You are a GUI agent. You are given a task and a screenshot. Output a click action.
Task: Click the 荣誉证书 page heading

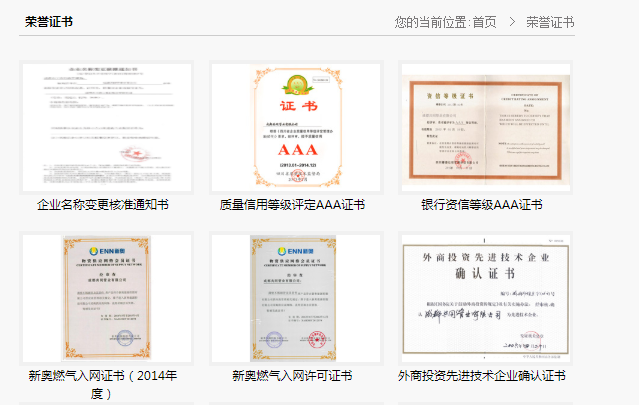[49, 22]
